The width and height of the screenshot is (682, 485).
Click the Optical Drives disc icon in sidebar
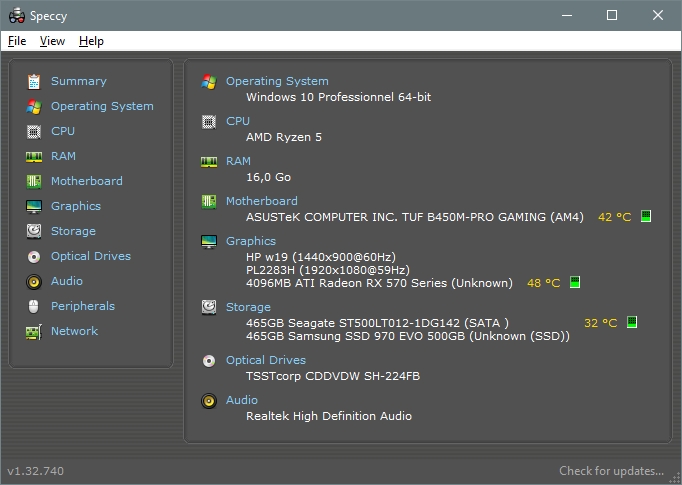click(x=34, y=257)
